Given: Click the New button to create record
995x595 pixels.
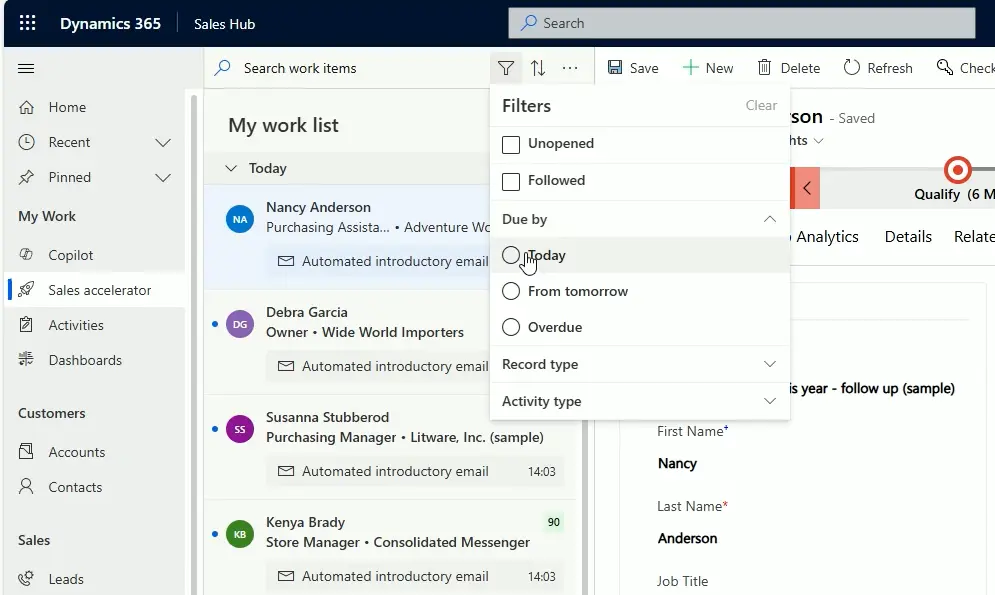Looking at the screenshot, I should 708,67.
